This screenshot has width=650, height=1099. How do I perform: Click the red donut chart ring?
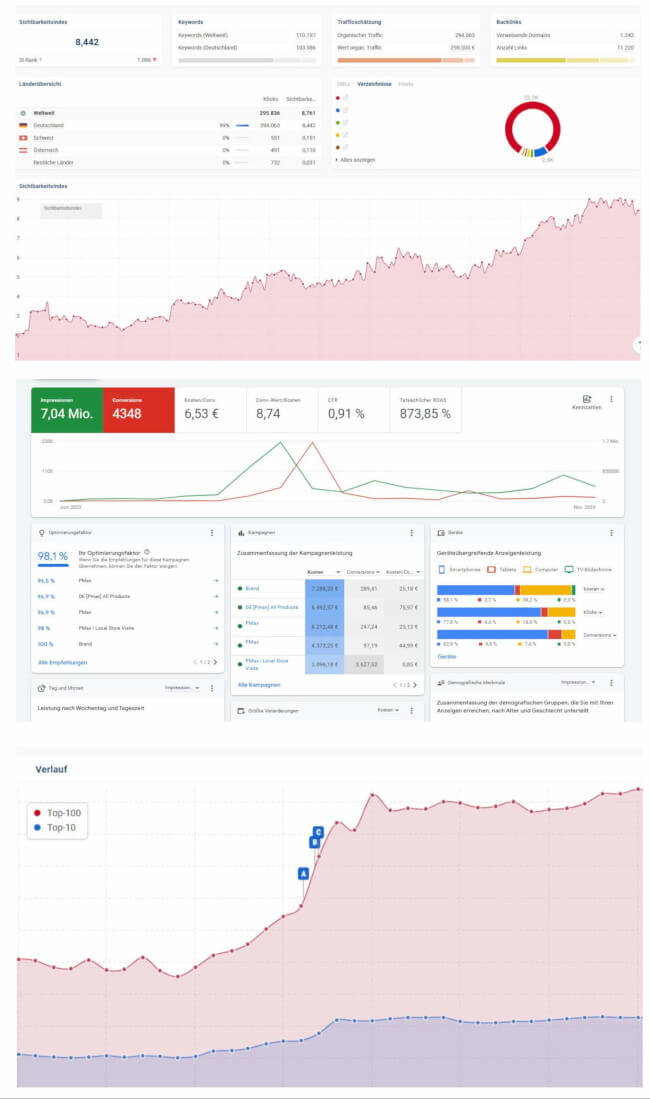[x=508, y=131]
